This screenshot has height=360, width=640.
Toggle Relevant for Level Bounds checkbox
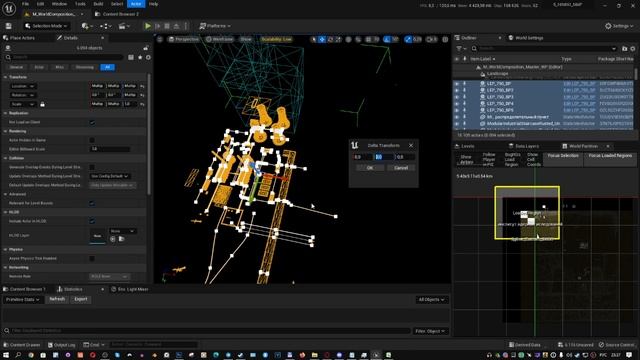92,203
